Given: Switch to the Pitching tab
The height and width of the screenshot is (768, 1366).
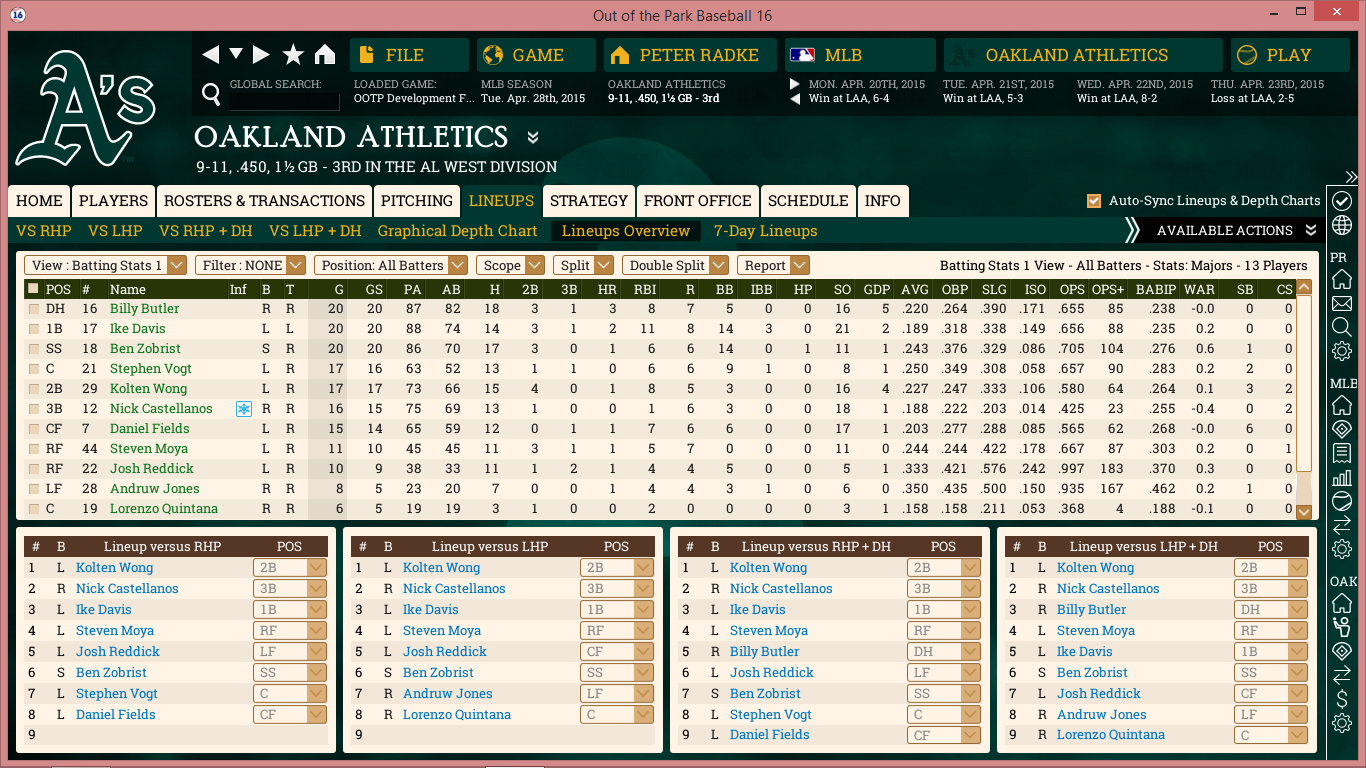Looking at the screenshot, I should click(417, 201).
